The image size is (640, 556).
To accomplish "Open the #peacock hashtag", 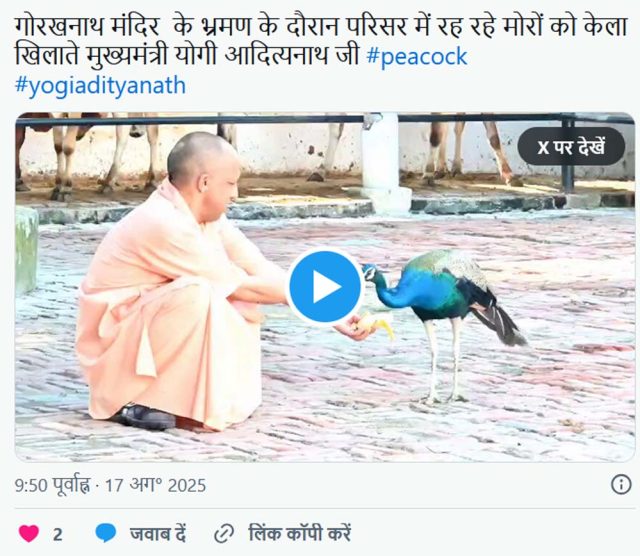I will 417,56.
